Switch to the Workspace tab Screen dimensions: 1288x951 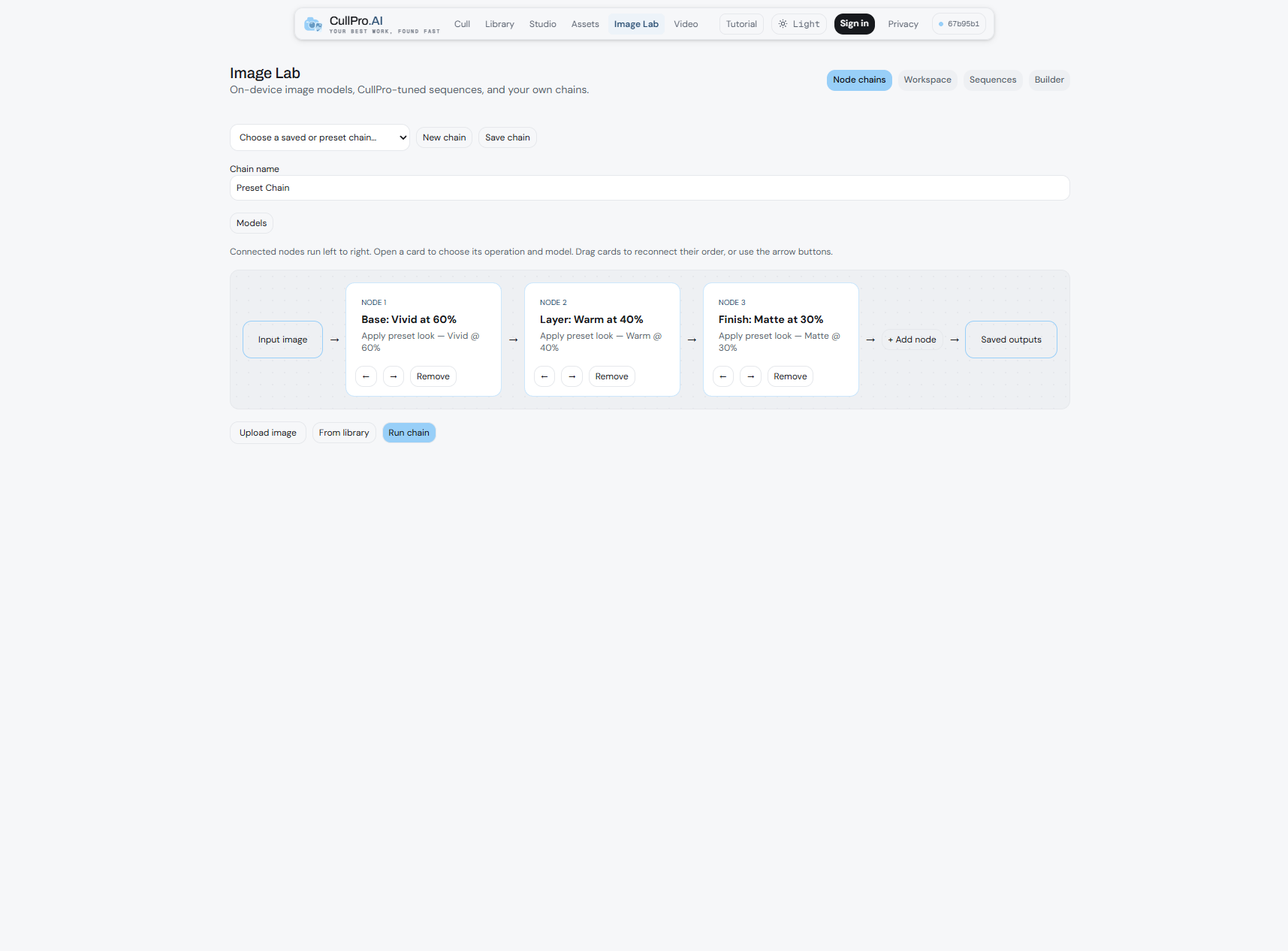pos(928,80)
